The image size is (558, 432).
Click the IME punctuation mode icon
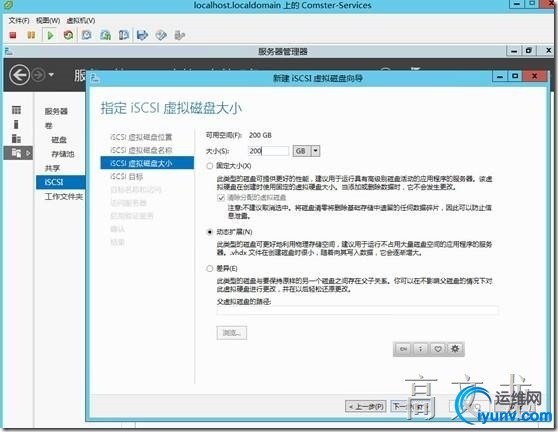(421, 349)
